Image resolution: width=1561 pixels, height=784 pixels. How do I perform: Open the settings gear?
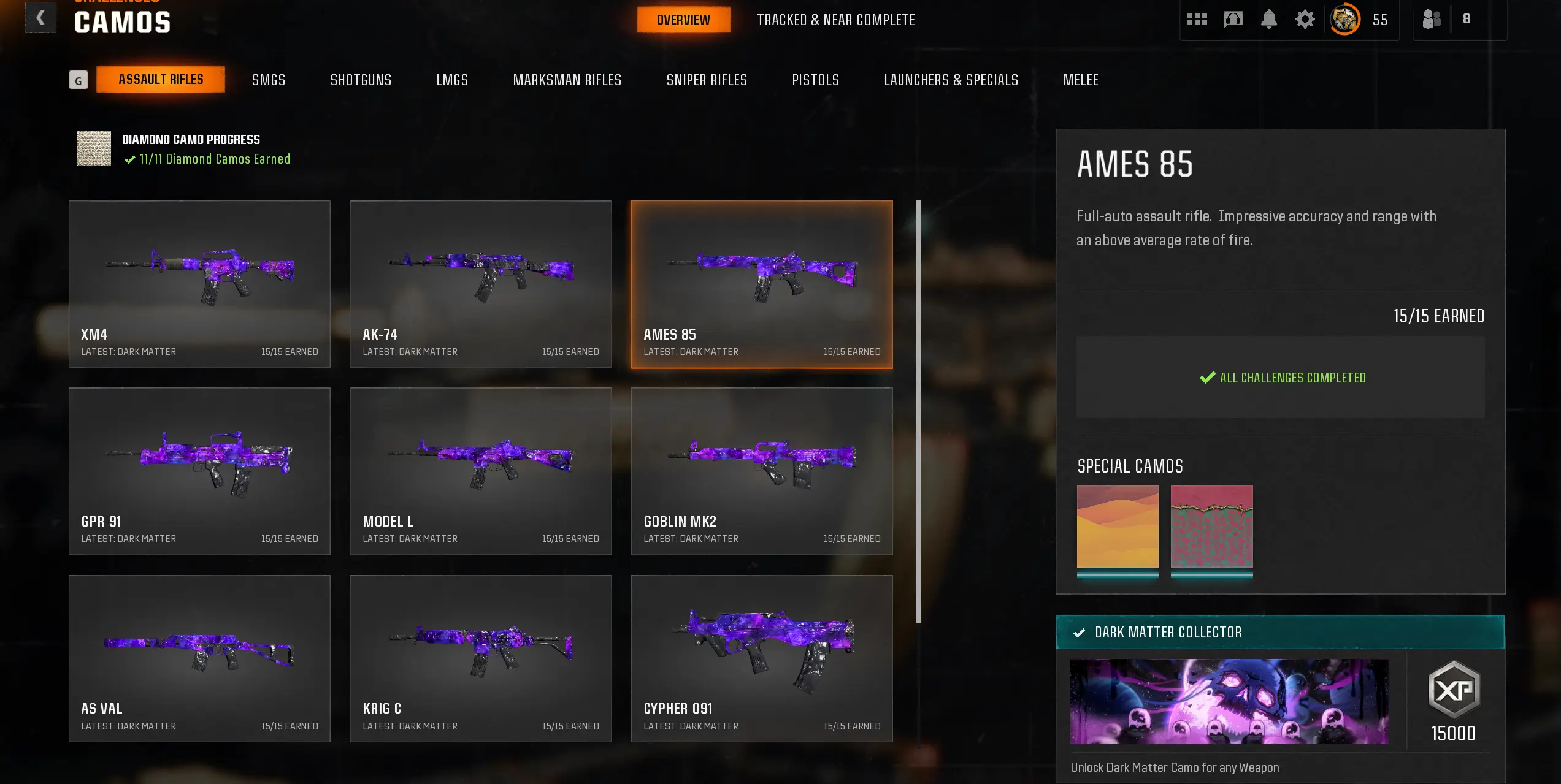(x=1305, y=20)
